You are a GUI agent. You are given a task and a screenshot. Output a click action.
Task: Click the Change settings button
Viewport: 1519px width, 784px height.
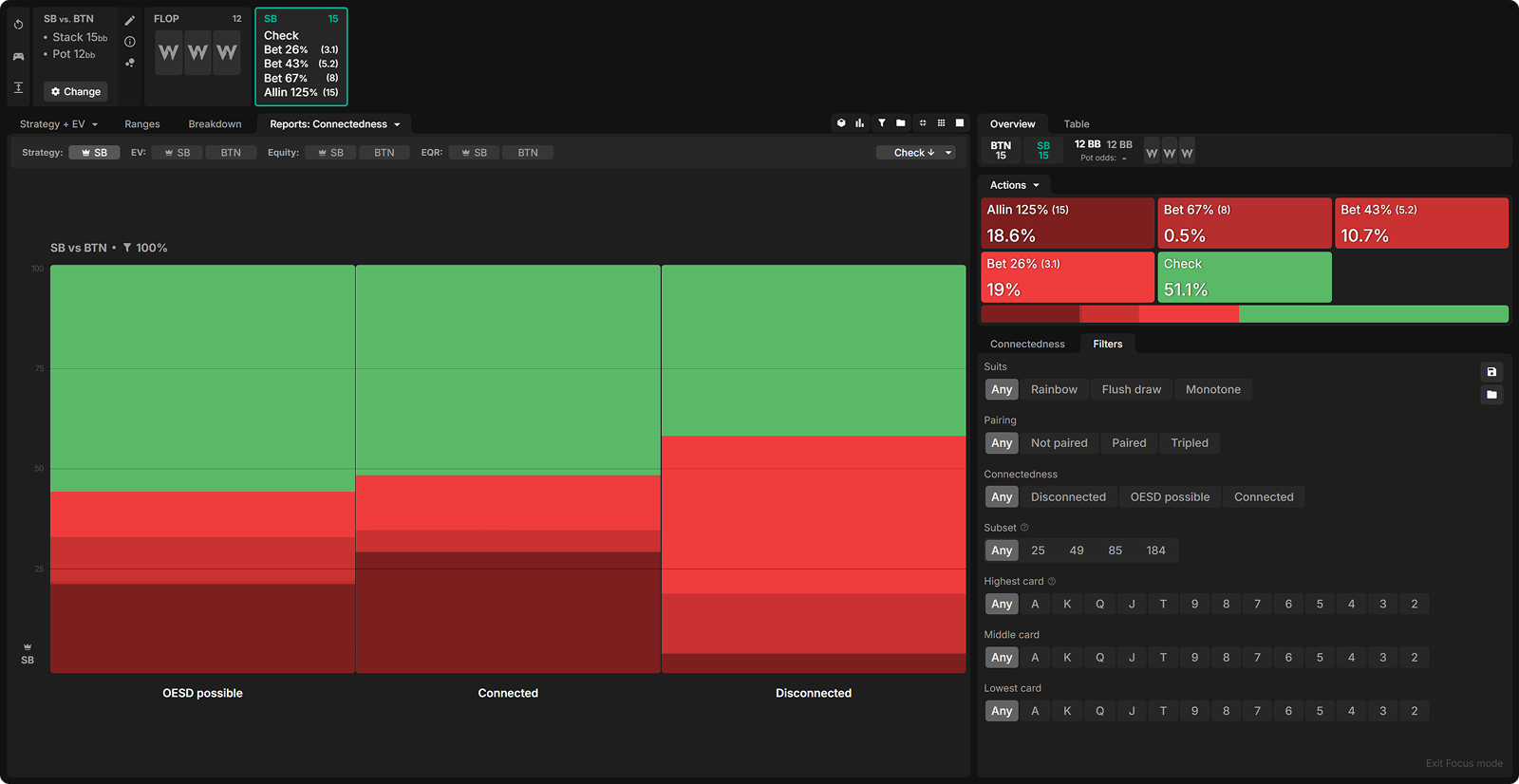pyautogui.click(x=76, y=92)
